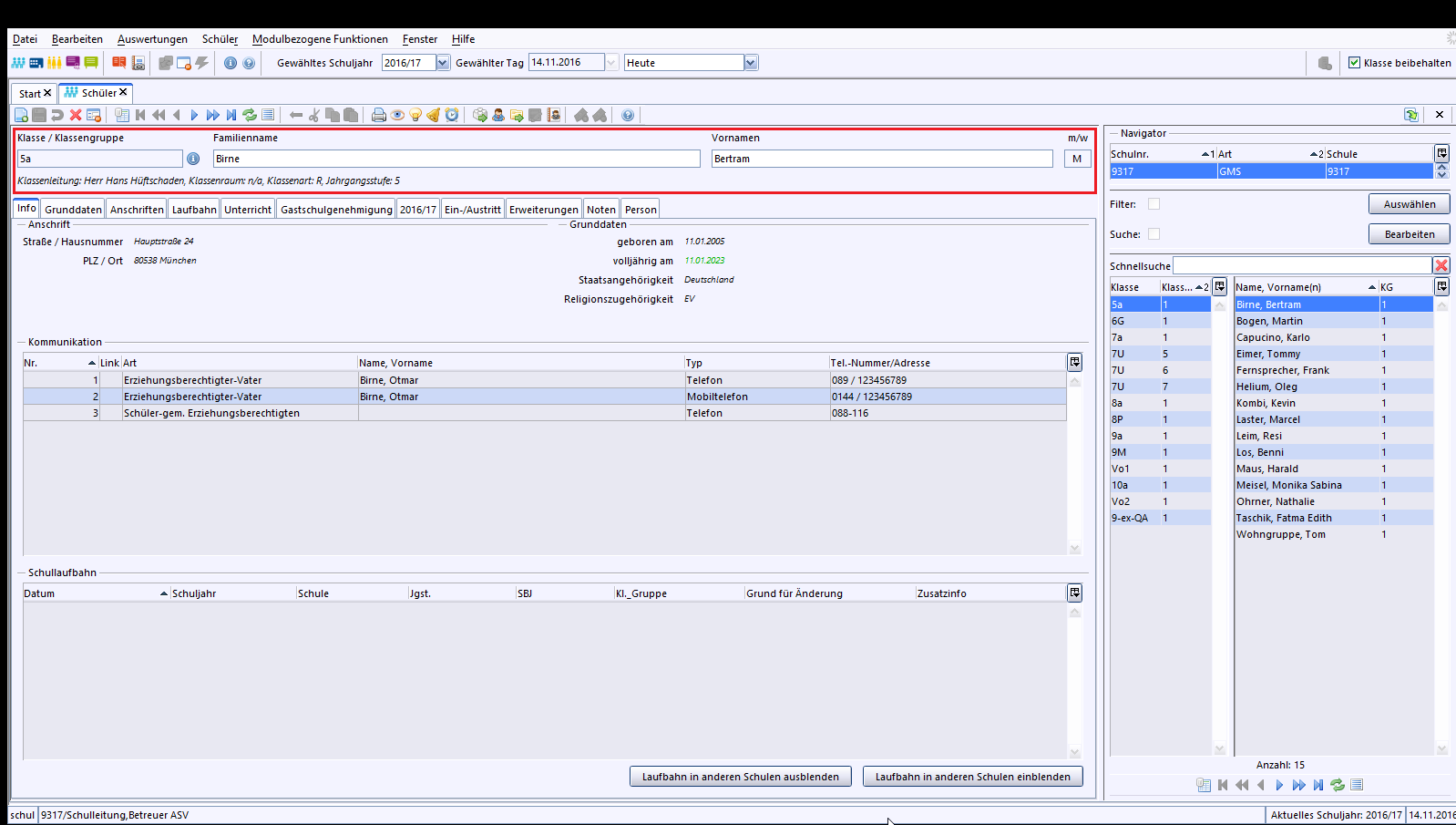This screenshot has height=825, width=1456.
Task: Select Mobiltelefon row in Kommunikation table
Action: click(x=545, y=397)
